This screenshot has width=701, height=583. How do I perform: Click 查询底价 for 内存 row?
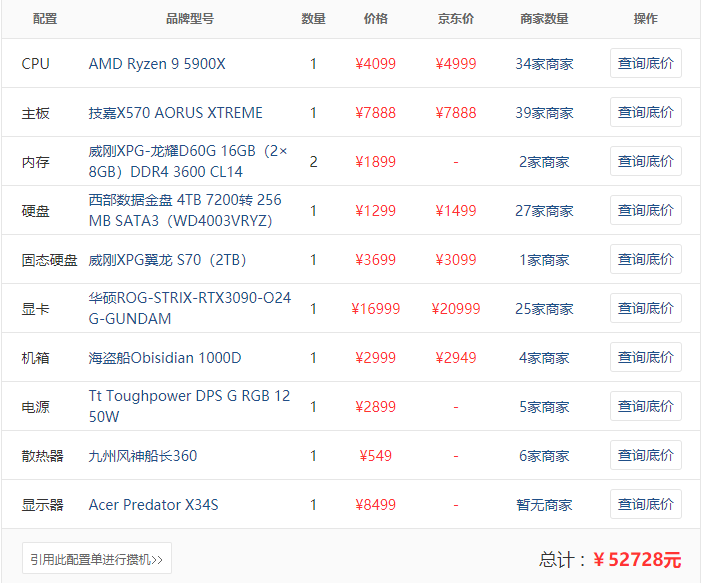point(645,162)
